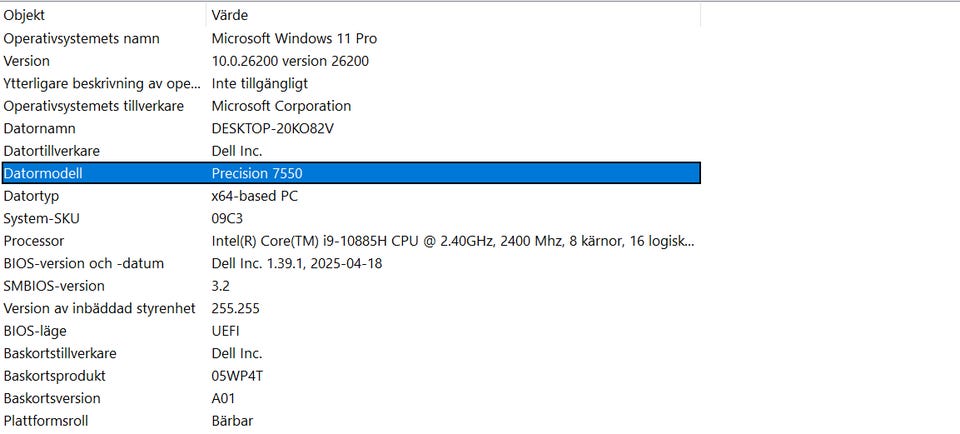Click the Objekt column header

tap(25, 15)
